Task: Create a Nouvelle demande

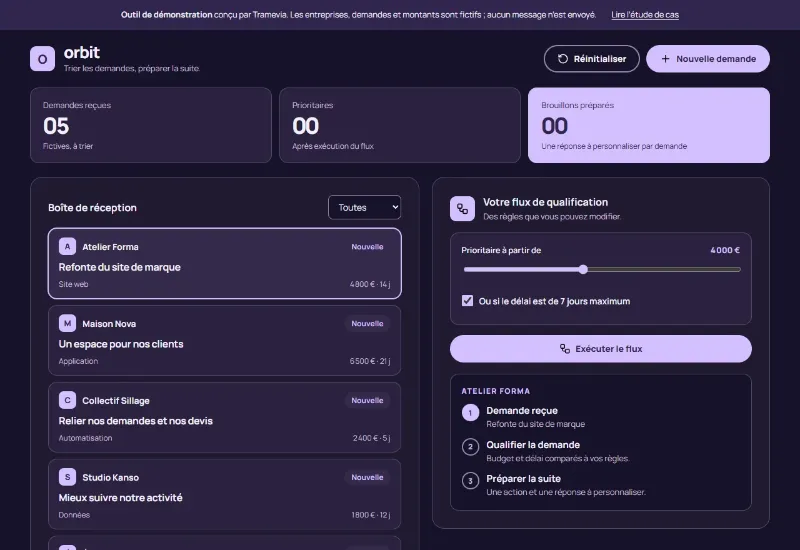Action: point(708,59)
